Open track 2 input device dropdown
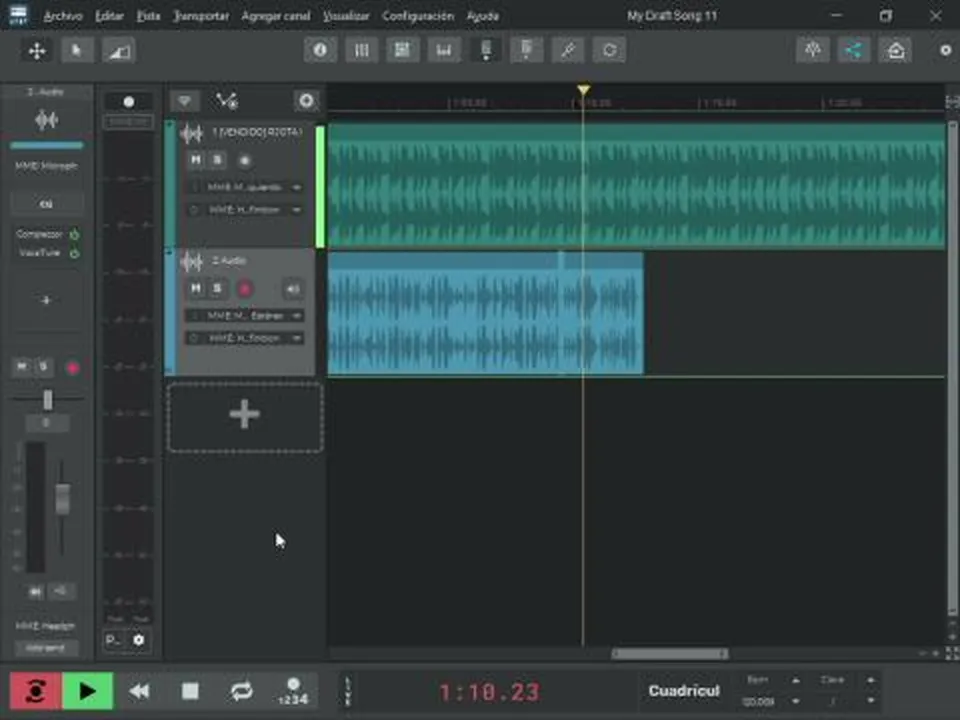Screen dimensions: 960x720 (244, 315)
